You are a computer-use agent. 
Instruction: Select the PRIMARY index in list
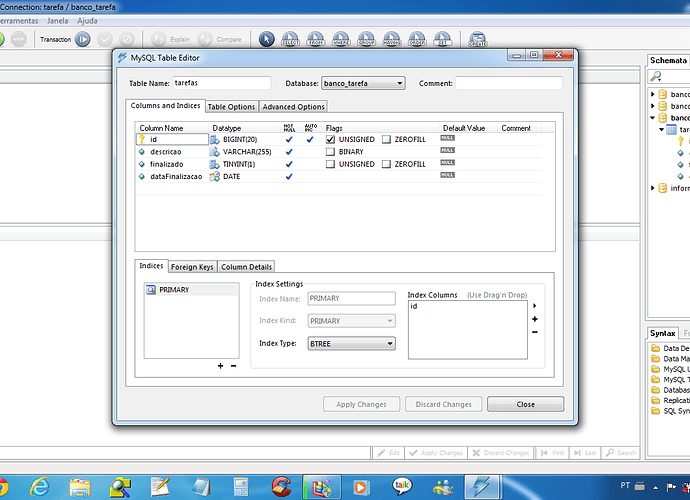pyautogui.click(x=192, y=290)
